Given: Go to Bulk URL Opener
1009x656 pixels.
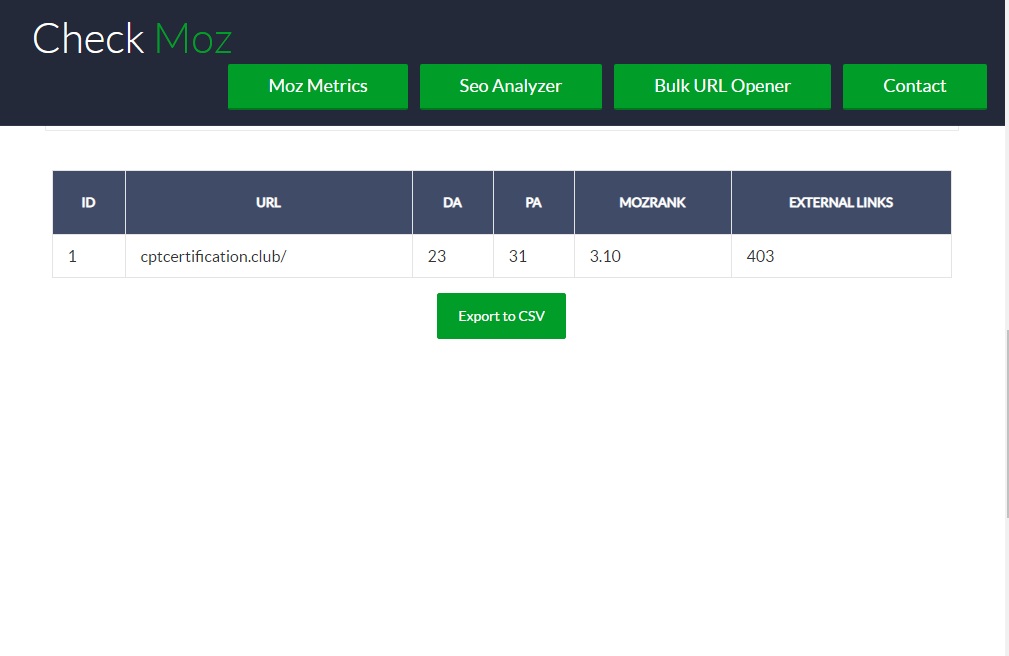Looking at the screenshot, I should pyautogui.click(x=722, y=86).
